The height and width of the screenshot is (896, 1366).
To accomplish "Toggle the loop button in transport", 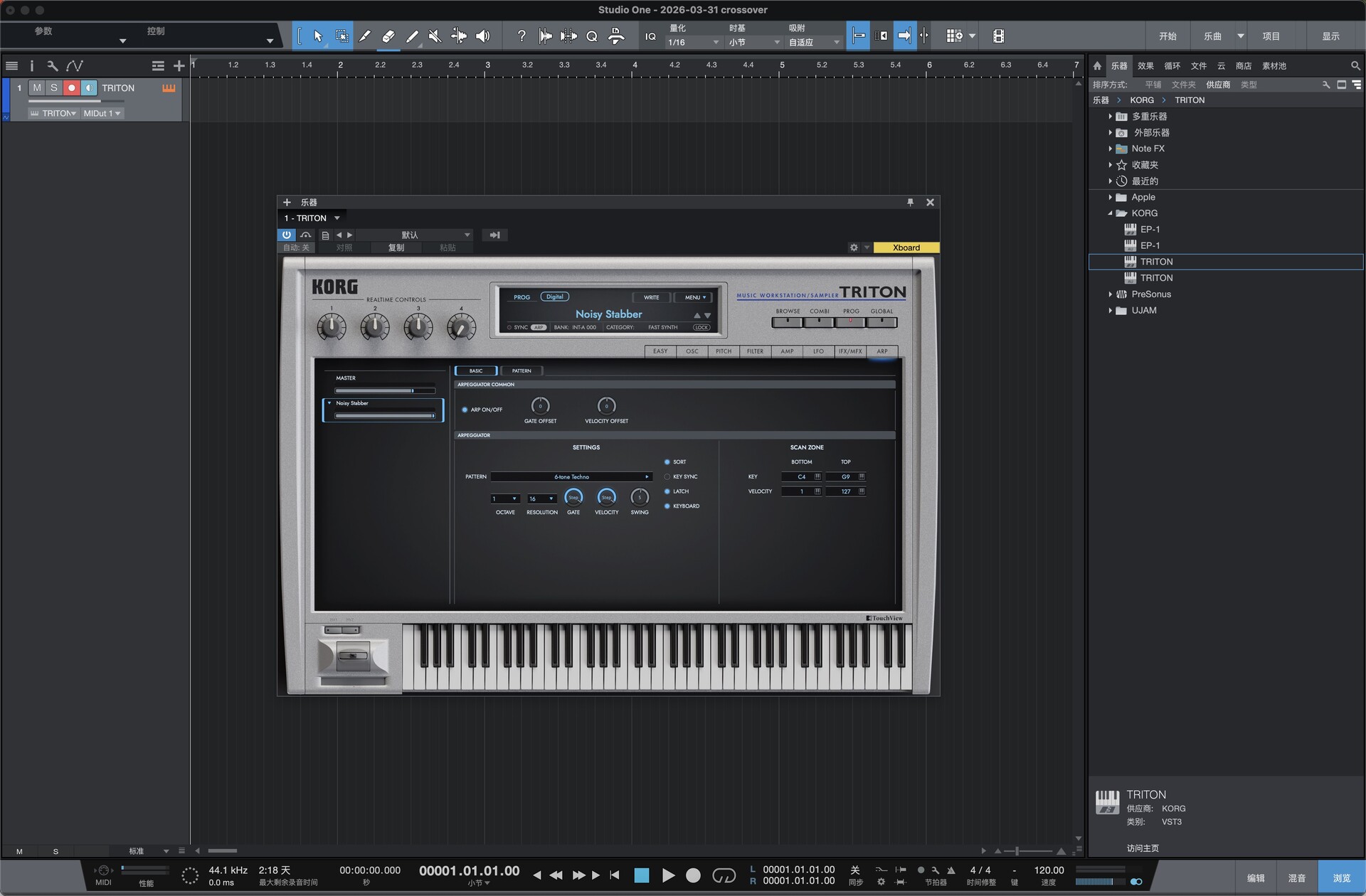I will point(724,875).
